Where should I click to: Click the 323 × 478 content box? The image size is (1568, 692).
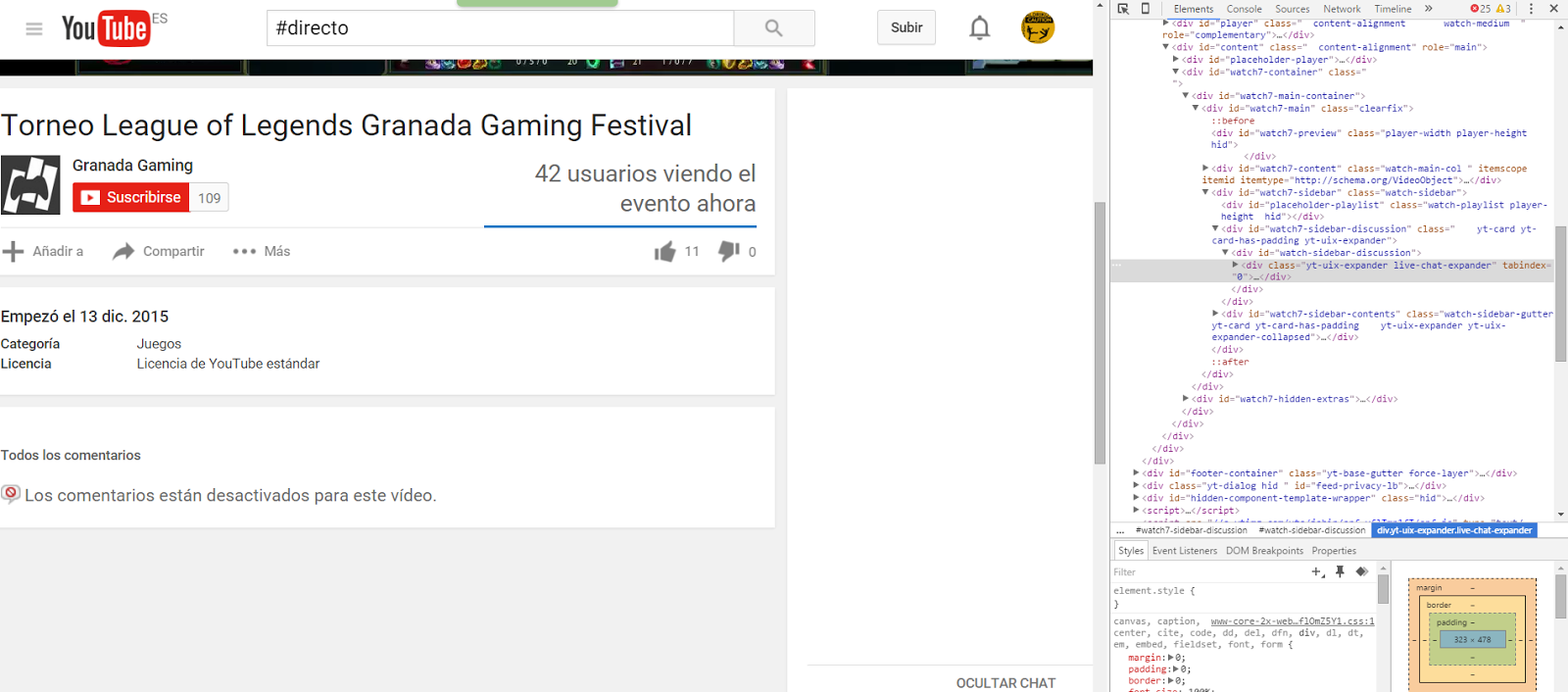click(1472, 640)
